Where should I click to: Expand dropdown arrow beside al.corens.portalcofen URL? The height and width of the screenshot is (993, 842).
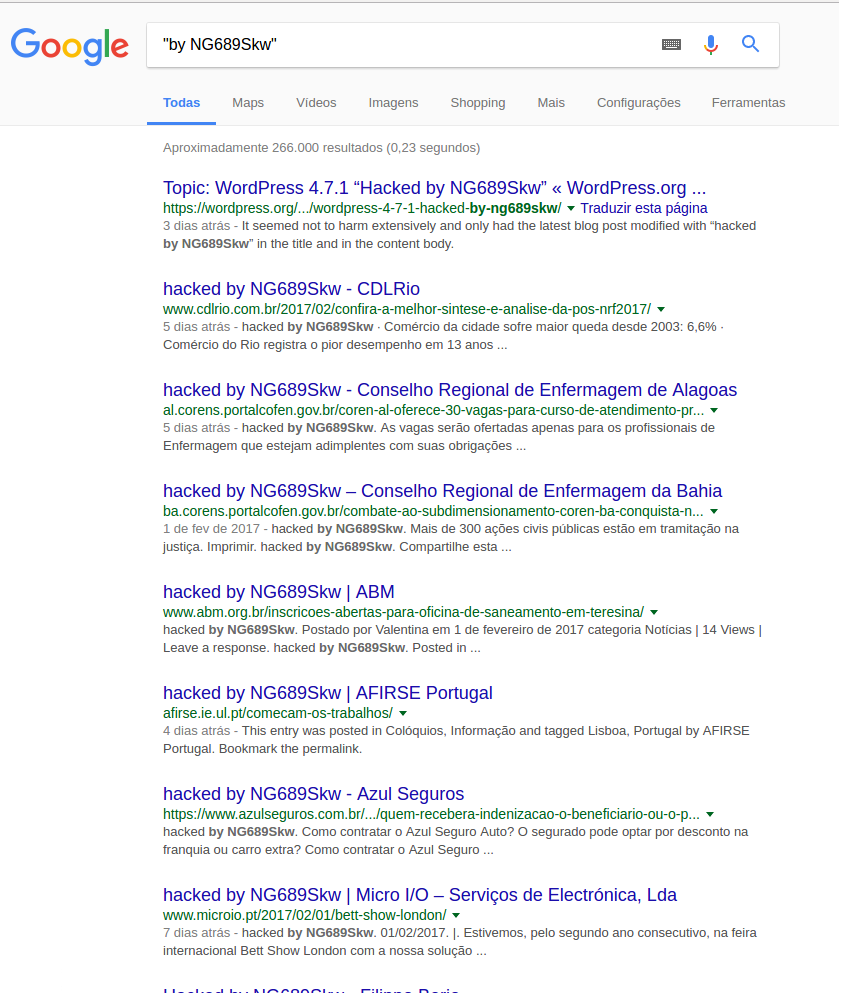pos(714,410)
